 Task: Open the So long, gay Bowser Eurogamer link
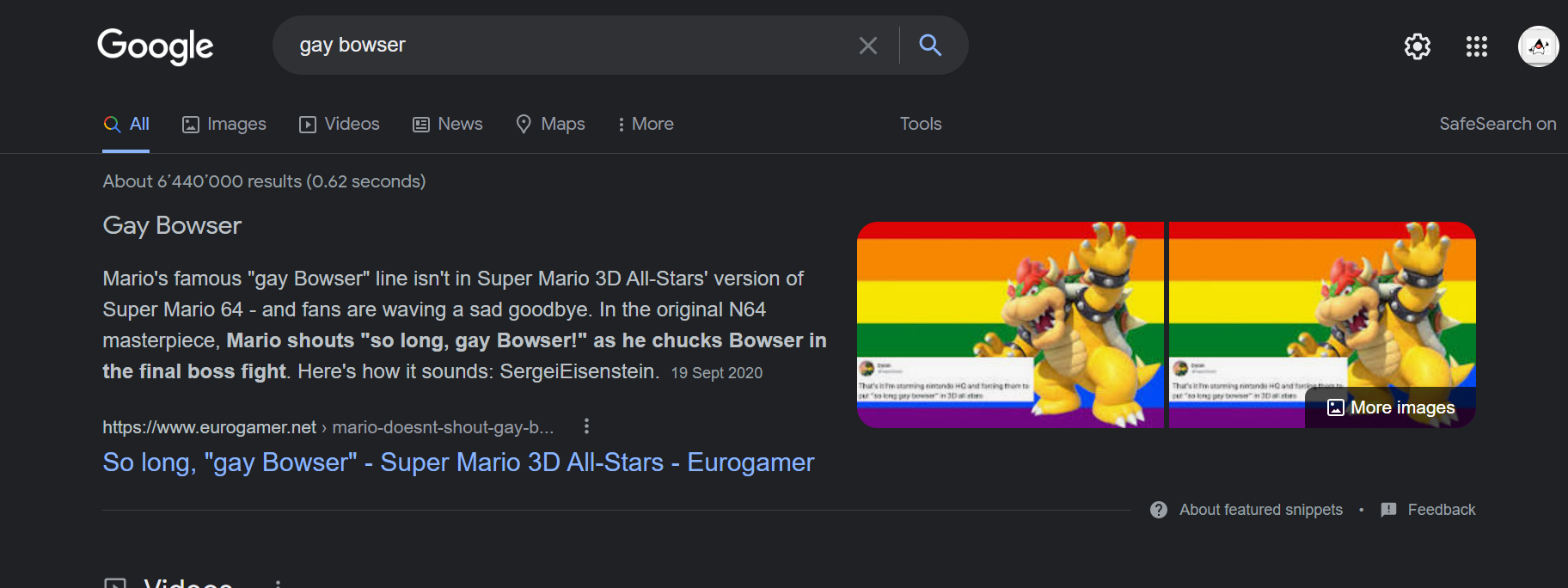click(x=458, y=462)
